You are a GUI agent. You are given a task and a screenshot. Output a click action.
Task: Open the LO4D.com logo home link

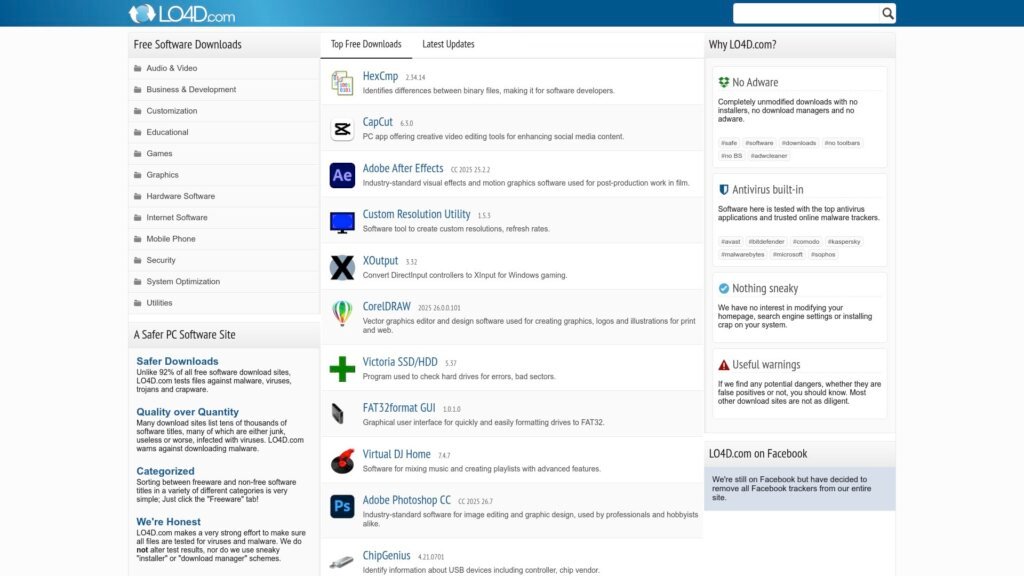(x=182, y=14)
